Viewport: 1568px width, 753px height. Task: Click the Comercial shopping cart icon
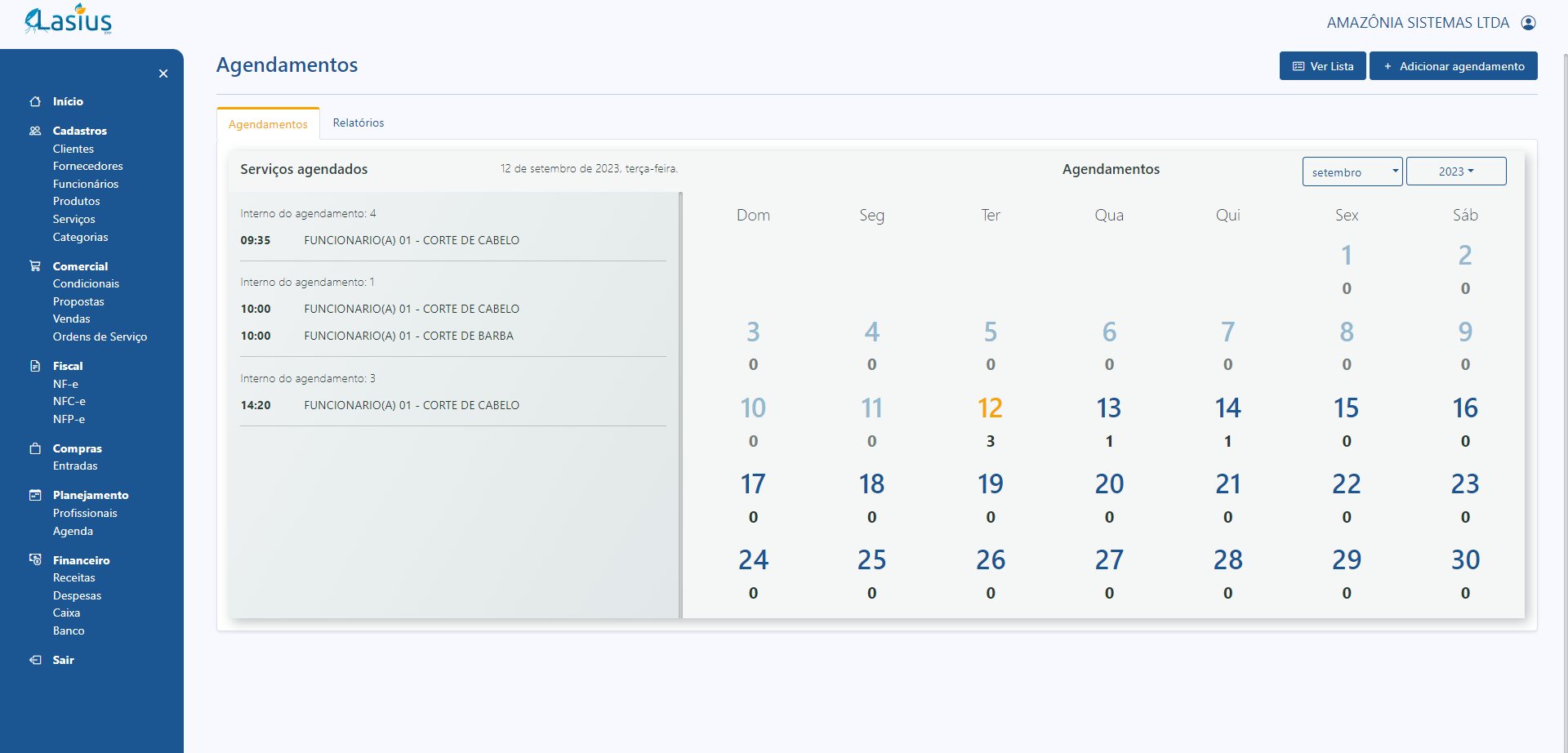pyautogui.click(x=35, y=266)
